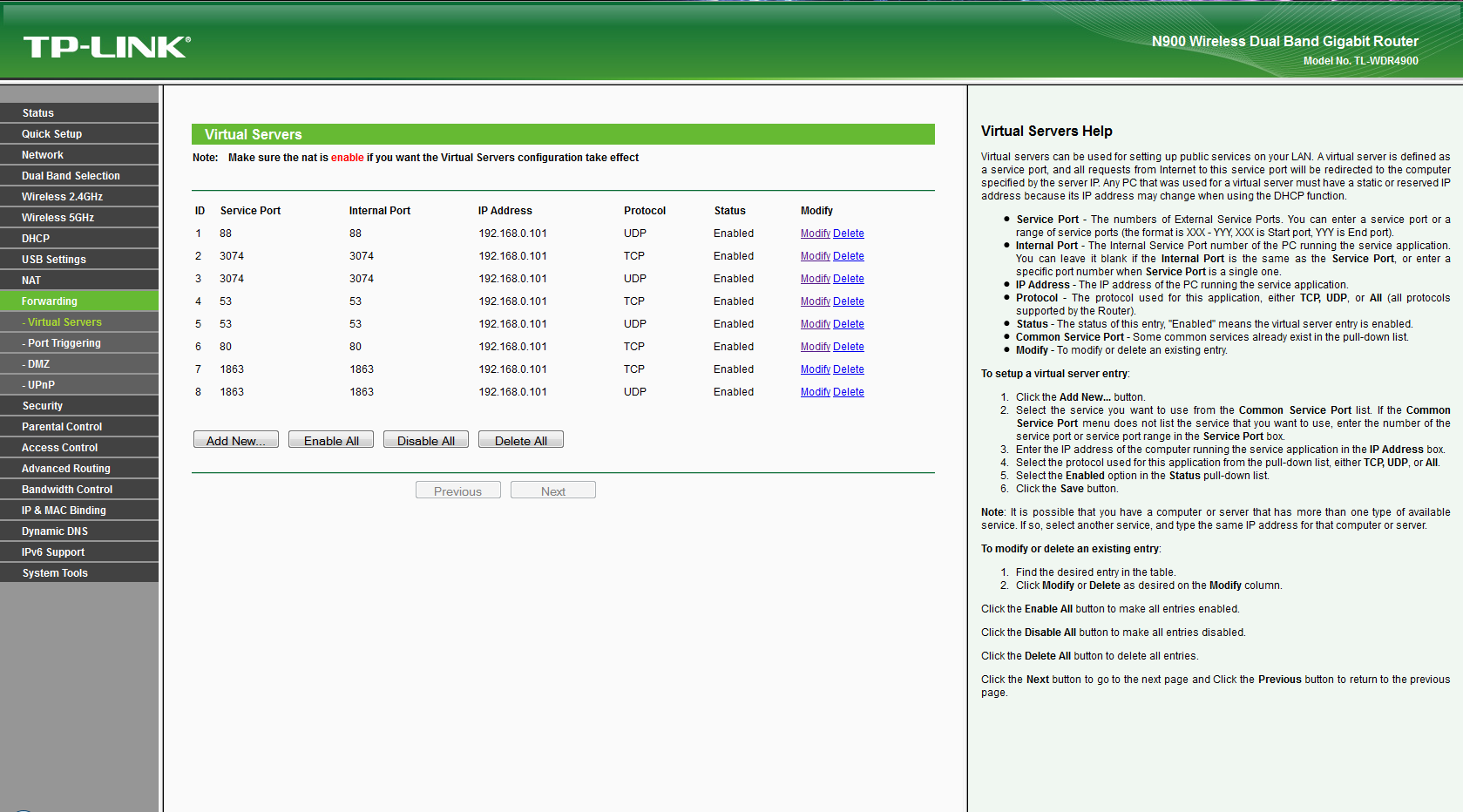Modify entry 1 with port 88
Viewport: 1463px width, 812px height.
point(816,233)
